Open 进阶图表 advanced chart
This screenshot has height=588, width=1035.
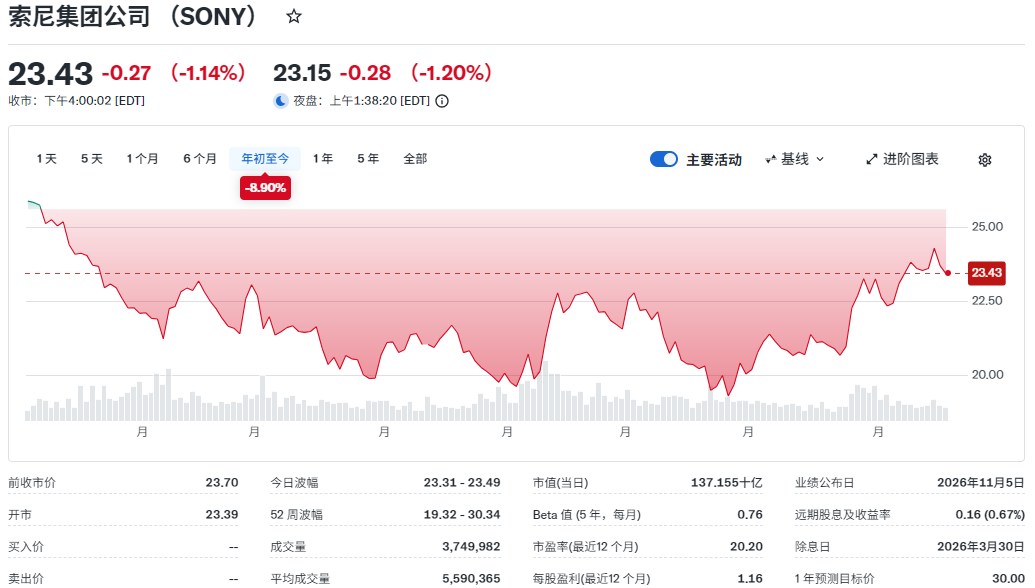pyautogui.click(x=902, y=159)
